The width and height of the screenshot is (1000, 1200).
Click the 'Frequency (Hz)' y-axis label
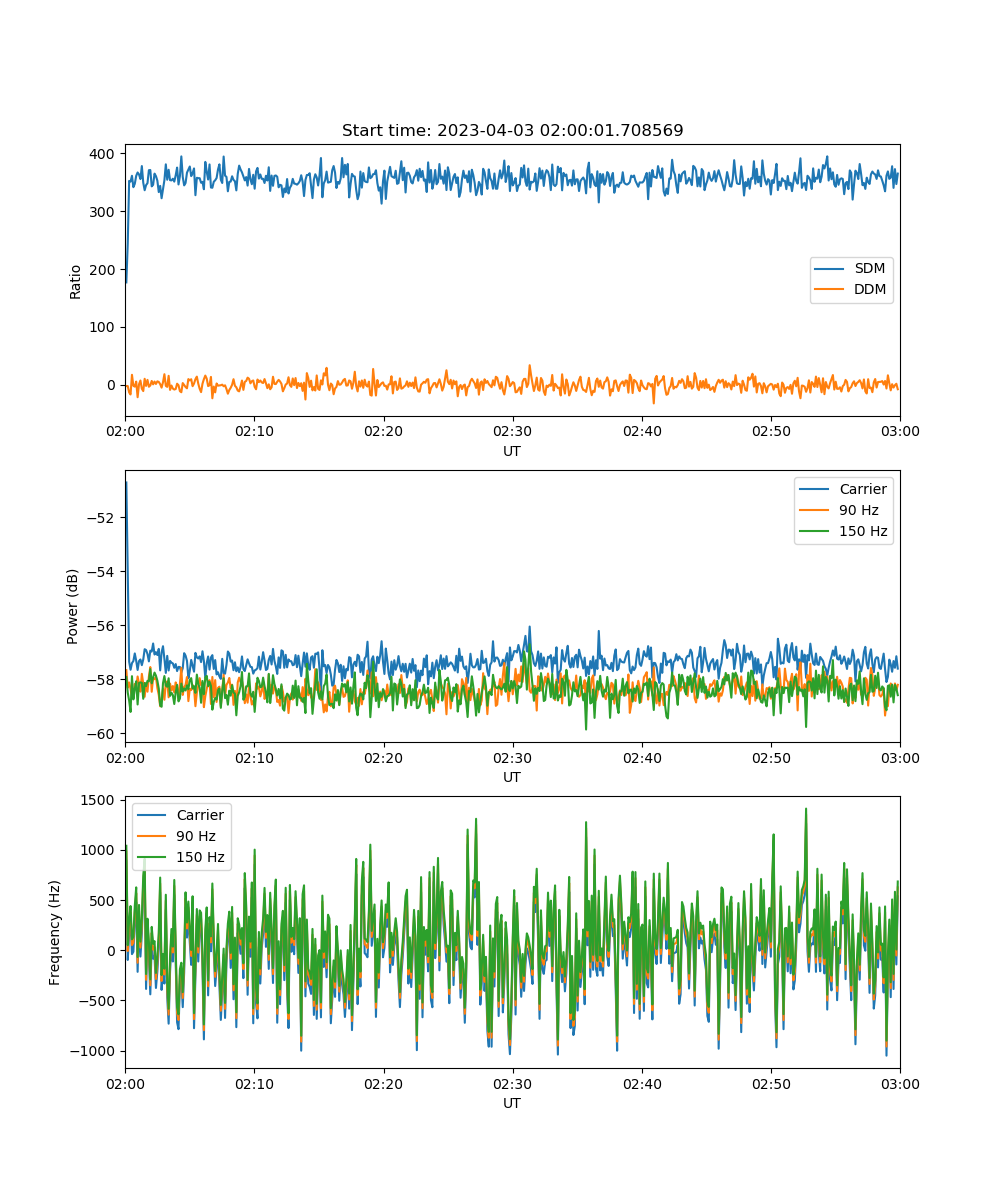(56, 932)
